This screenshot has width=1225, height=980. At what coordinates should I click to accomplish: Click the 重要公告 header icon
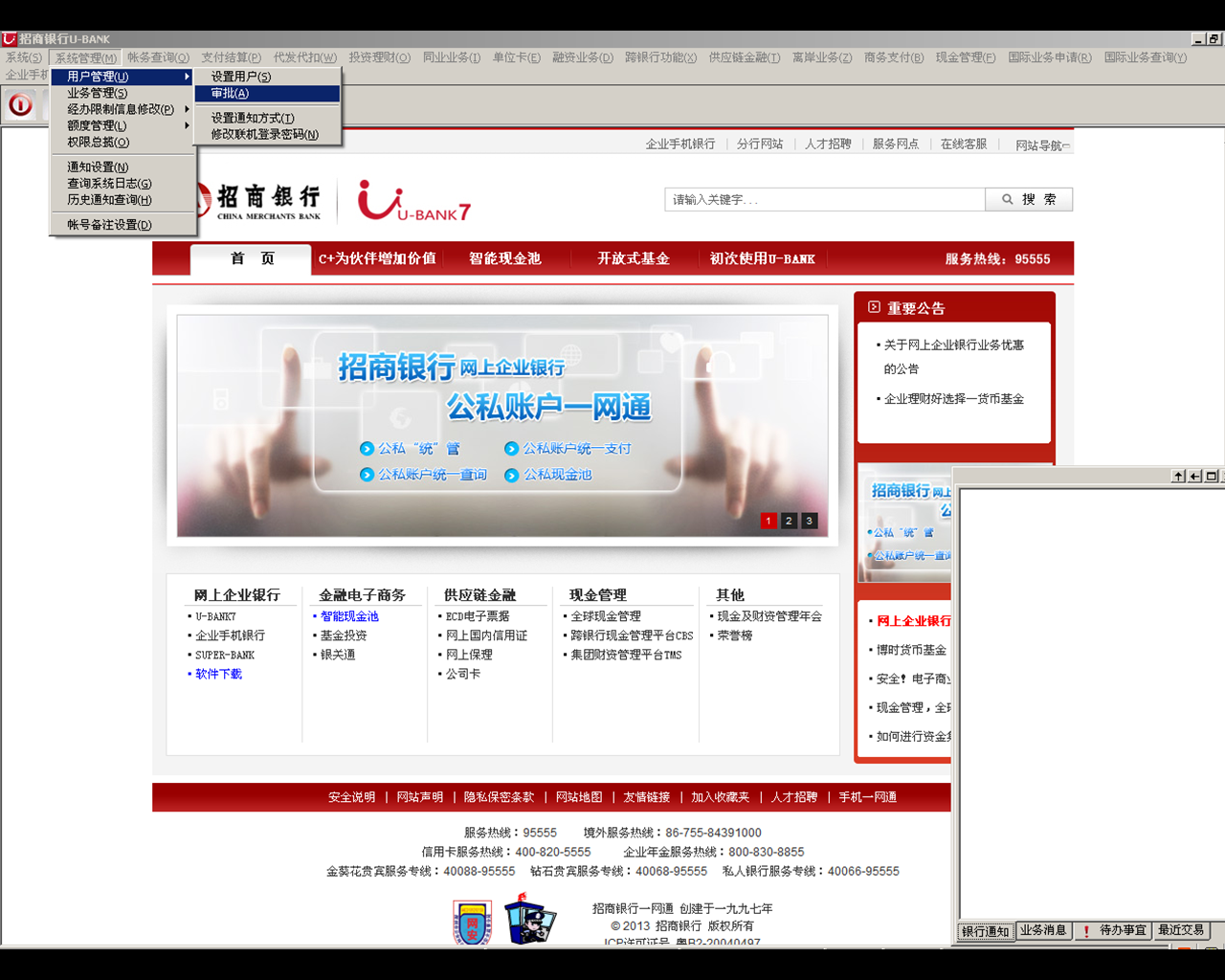874,307
